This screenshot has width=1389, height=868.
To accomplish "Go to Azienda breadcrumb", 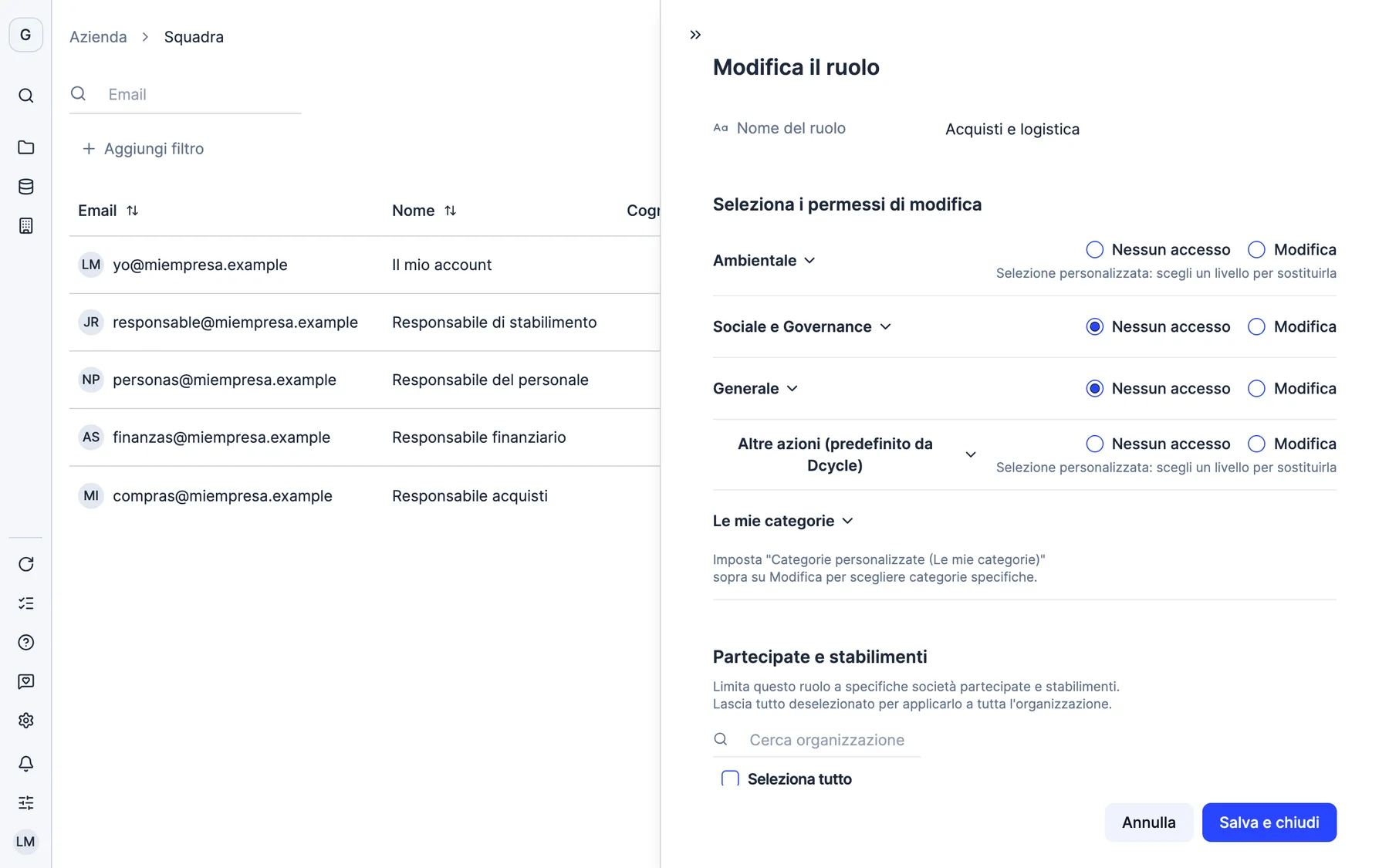I will pos(98,37).
